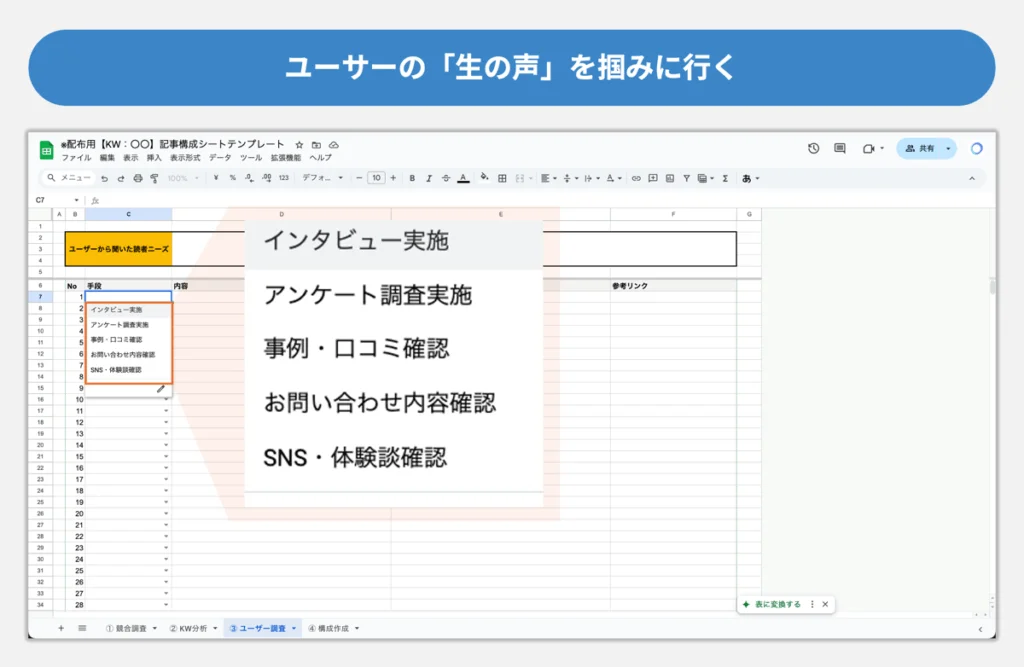The height and width of the screenshot is (667, 1024).
Task: Open version history clock icon
Action: [x=813, y=148]
